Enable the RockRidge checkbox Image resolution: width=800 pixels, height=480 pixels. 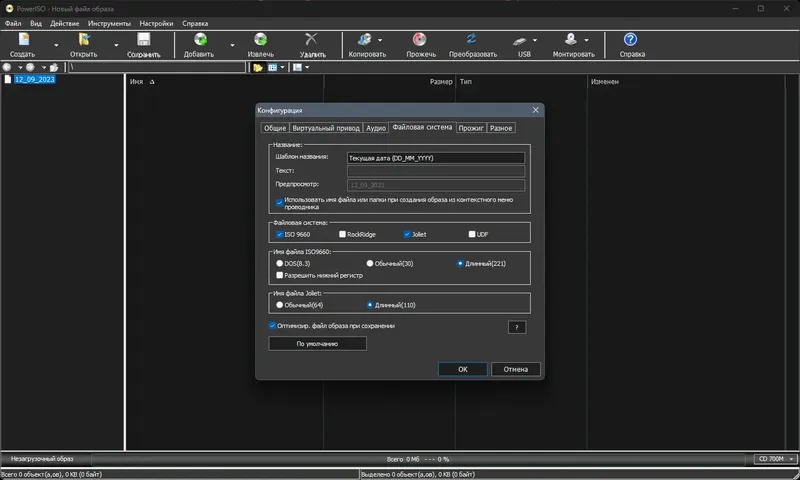[342, 234]
